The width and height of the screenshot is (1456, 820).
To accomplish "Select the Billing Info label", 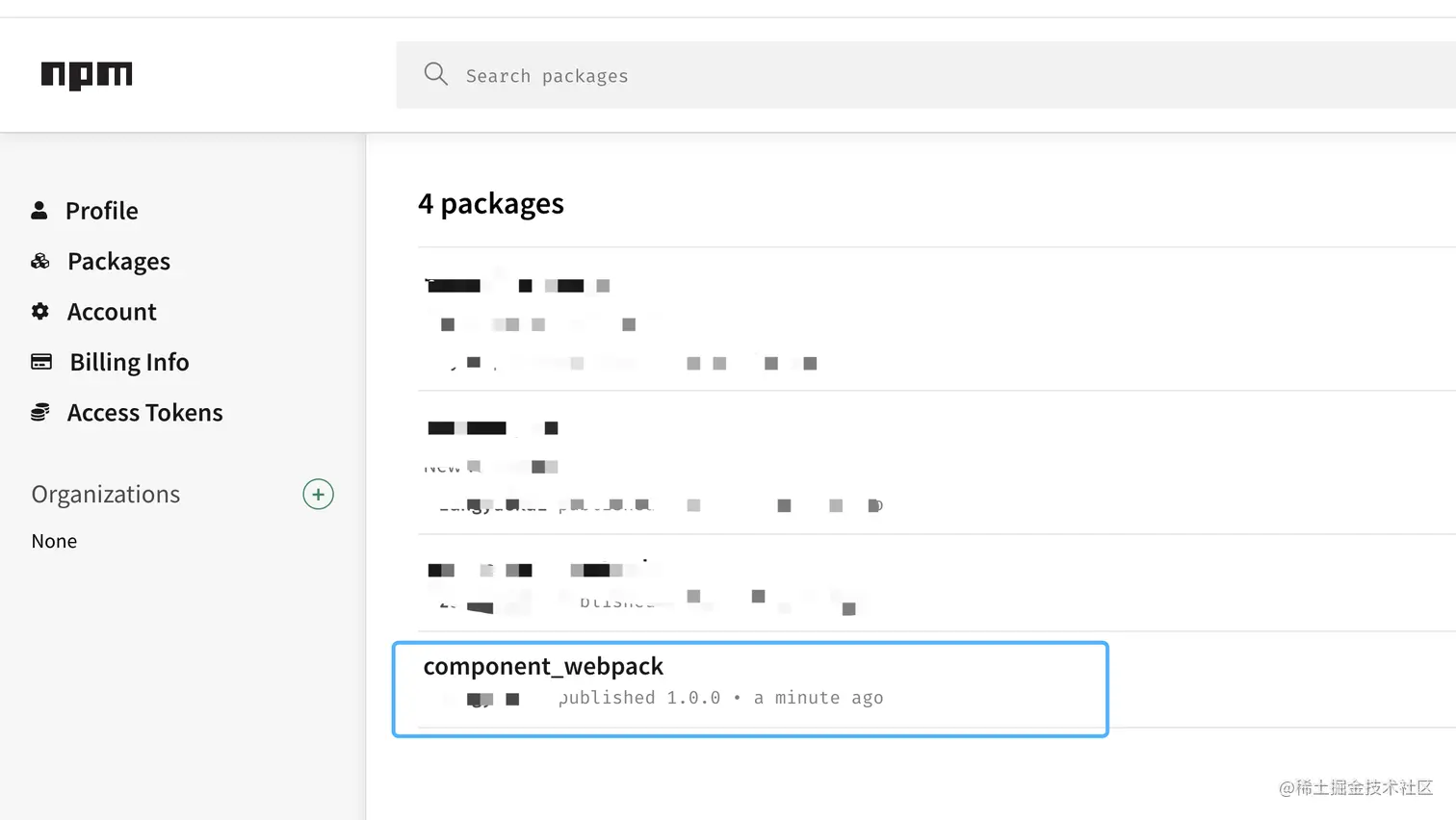I will coord(129,363).
